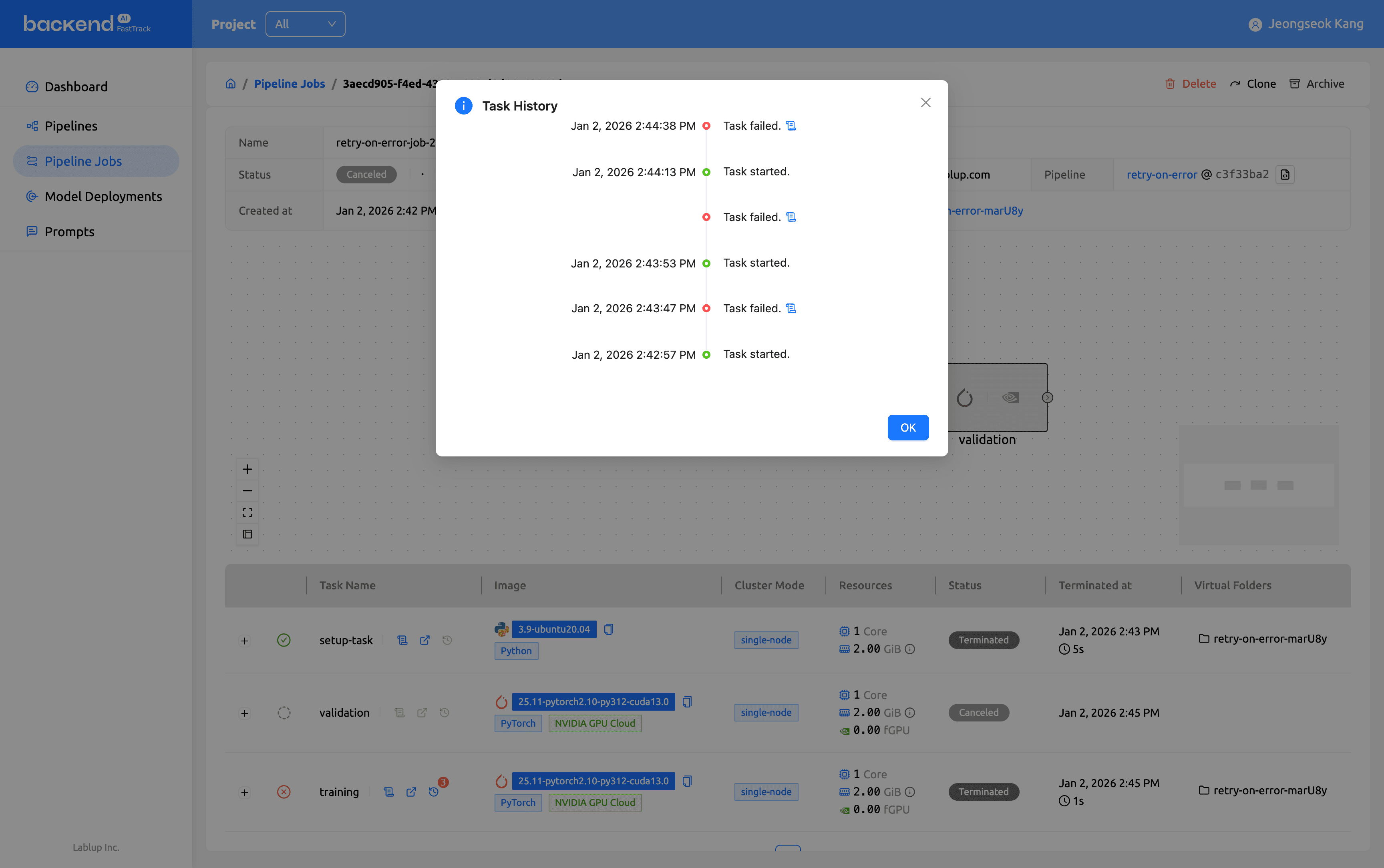
Task: Open log icon beside top Task failed entry
Action: coord(791,126)
